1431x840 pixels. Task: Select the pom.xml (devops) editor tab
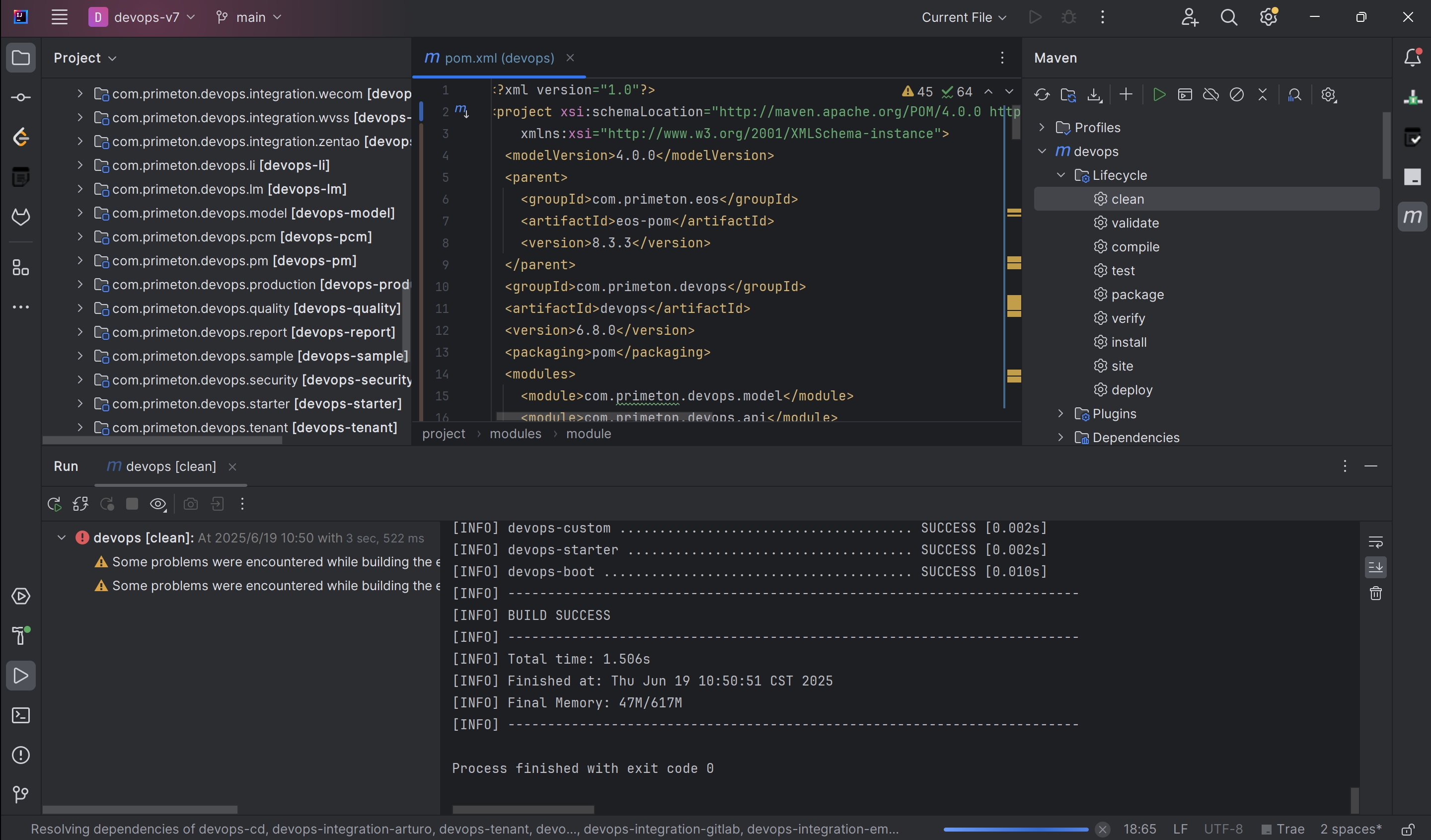[499, 58]
